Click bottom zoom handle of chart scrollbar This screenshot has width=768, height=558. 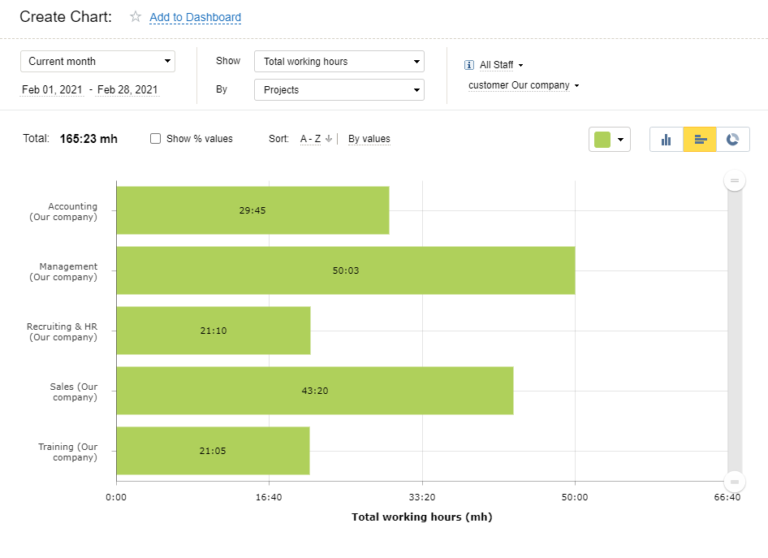735,480
